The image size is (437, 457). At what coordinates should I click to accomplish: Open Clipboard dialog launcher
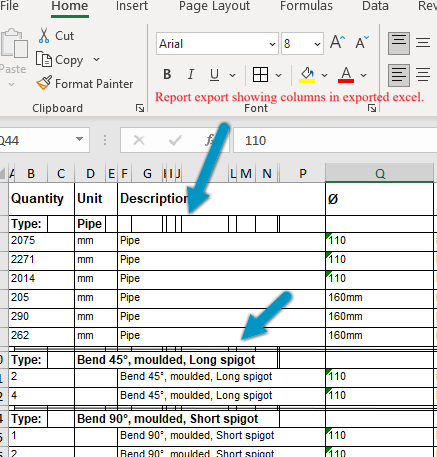[140, 108]
